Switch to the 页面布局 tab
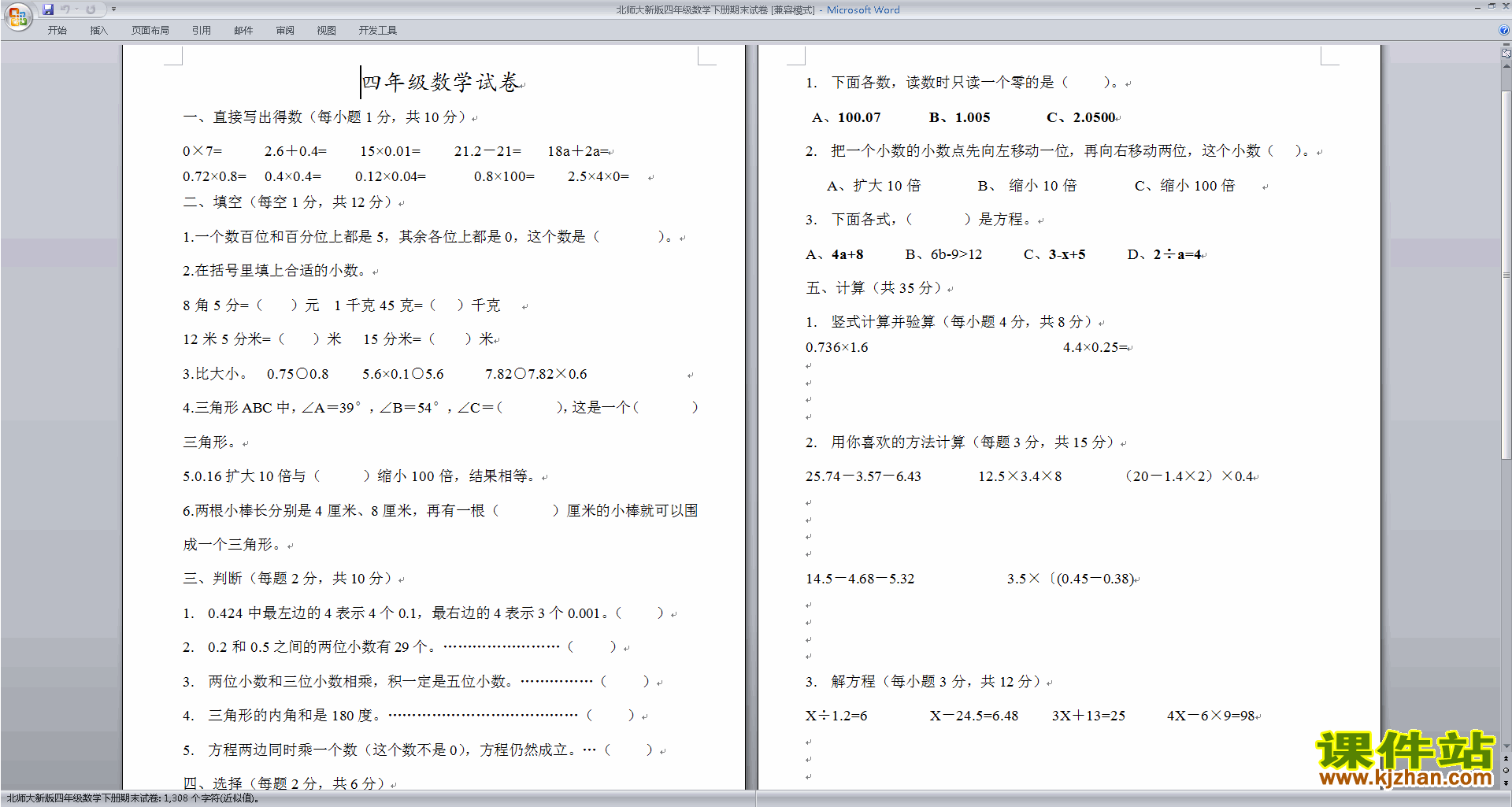Screen dimensions: 1512x807 pyautogui.click(x=150, y=31)
